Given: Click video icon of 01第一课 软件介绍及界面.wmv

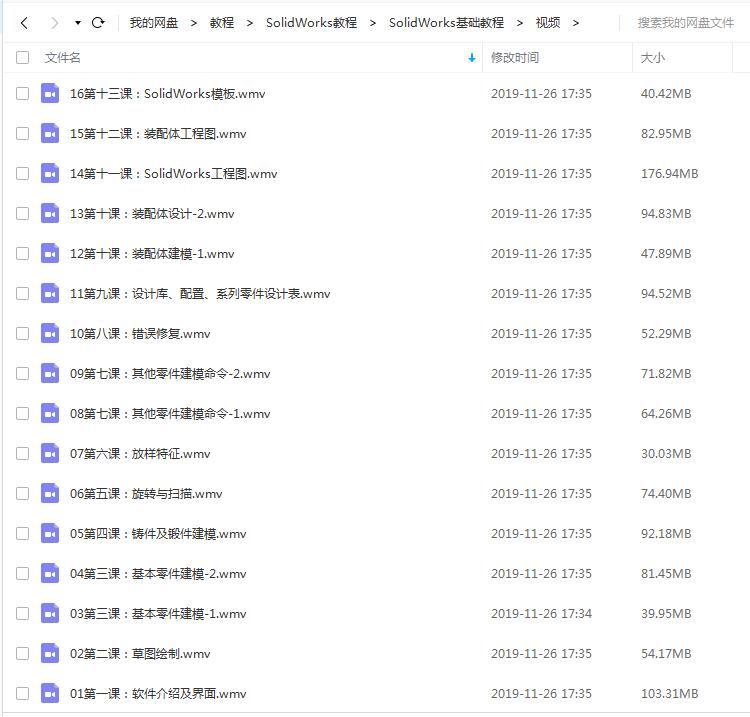Looking at the screenshot, I should click(x=50, y=693).
